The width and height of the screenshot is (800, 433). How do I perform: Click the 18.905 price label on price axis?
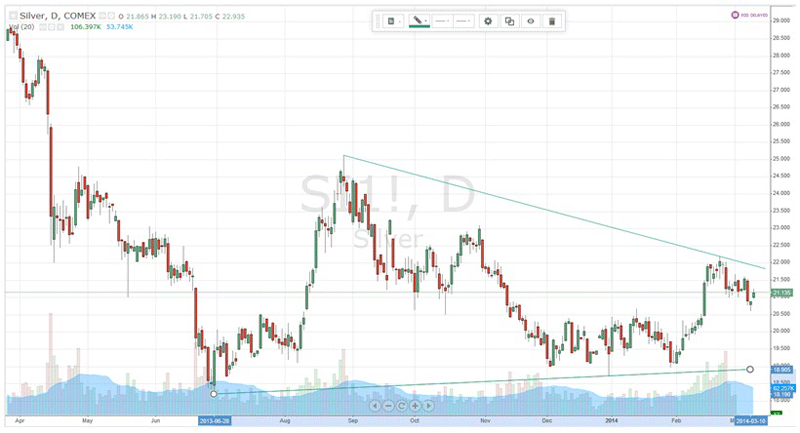pyautogui.click(x=782, y=370)
